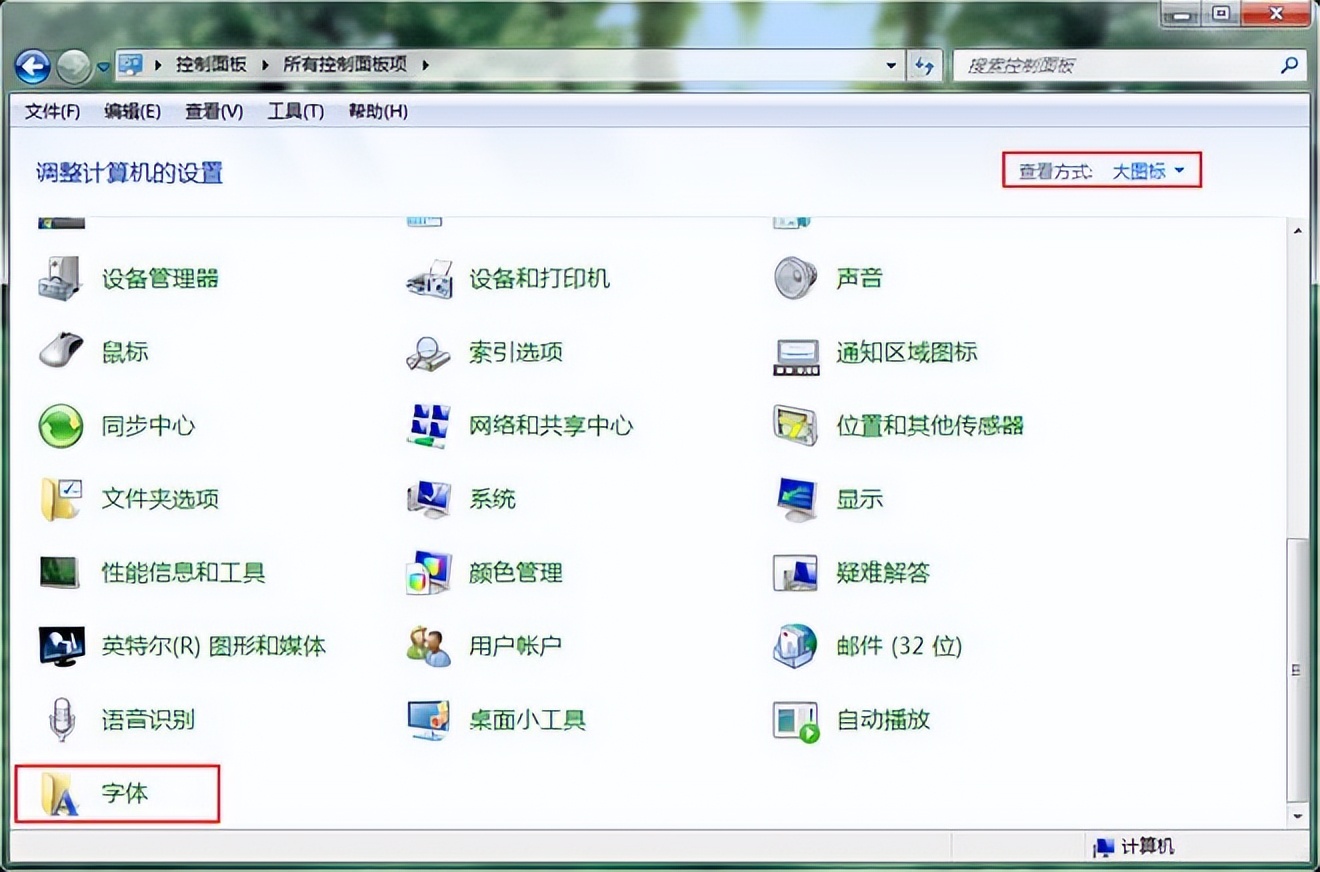Open 用户帐户 (User Accounts)
Viewport: 1320px width, 872px height.
pyautogui.click(x=515, y=646)
